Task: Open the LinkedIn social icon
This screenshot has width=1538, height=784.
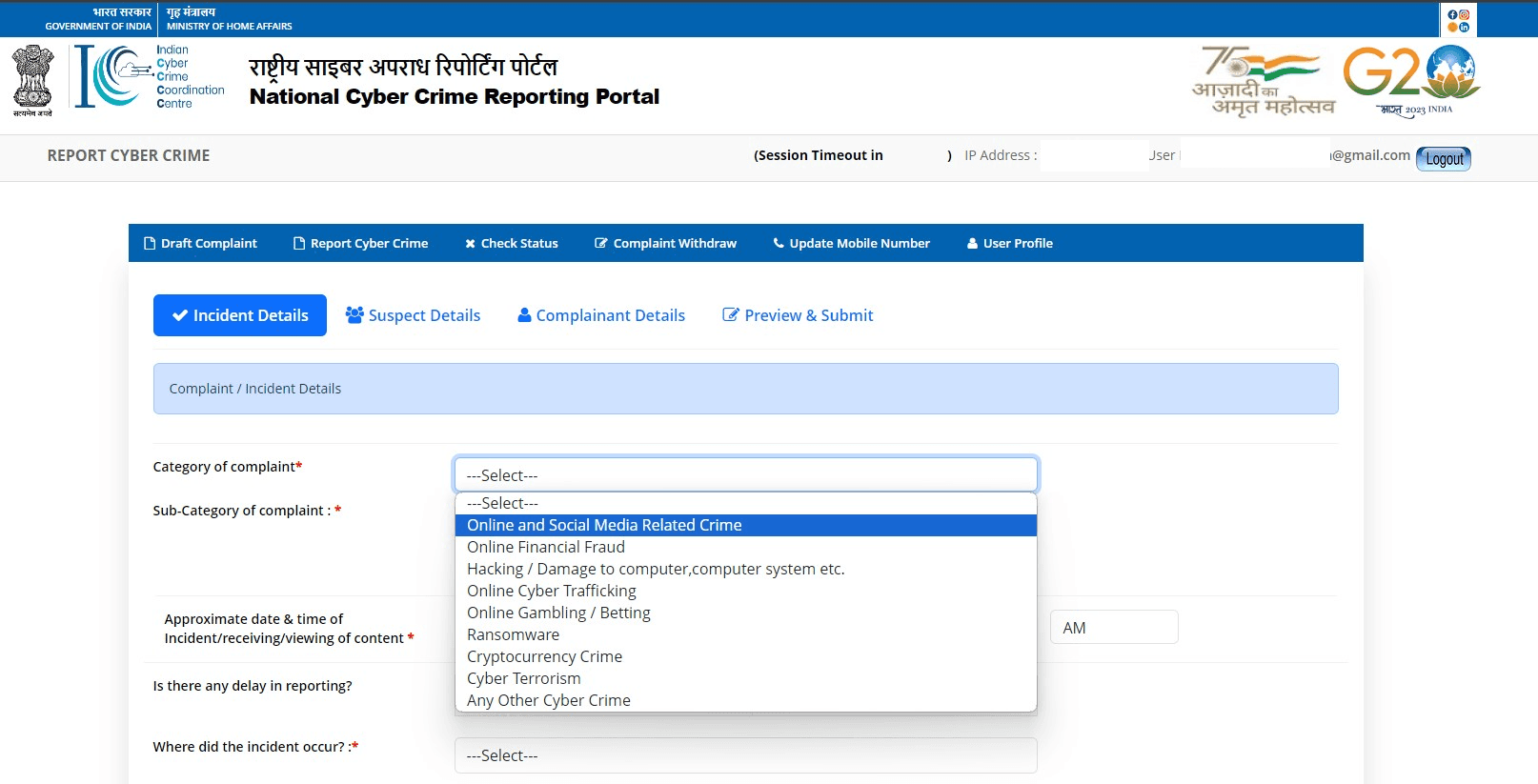Action: click(1465, 27)
